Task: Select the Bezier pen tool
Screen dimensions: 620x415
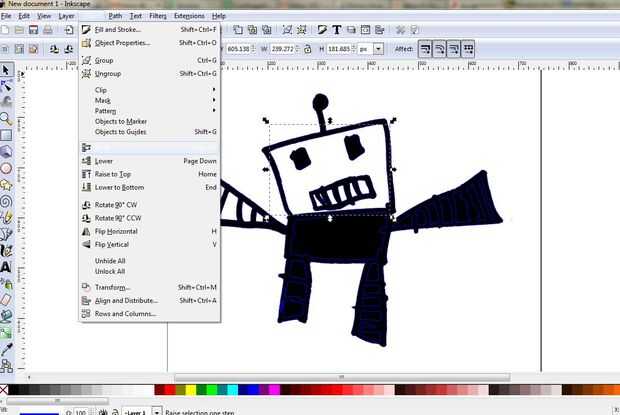Action: (x=6, y=234)
